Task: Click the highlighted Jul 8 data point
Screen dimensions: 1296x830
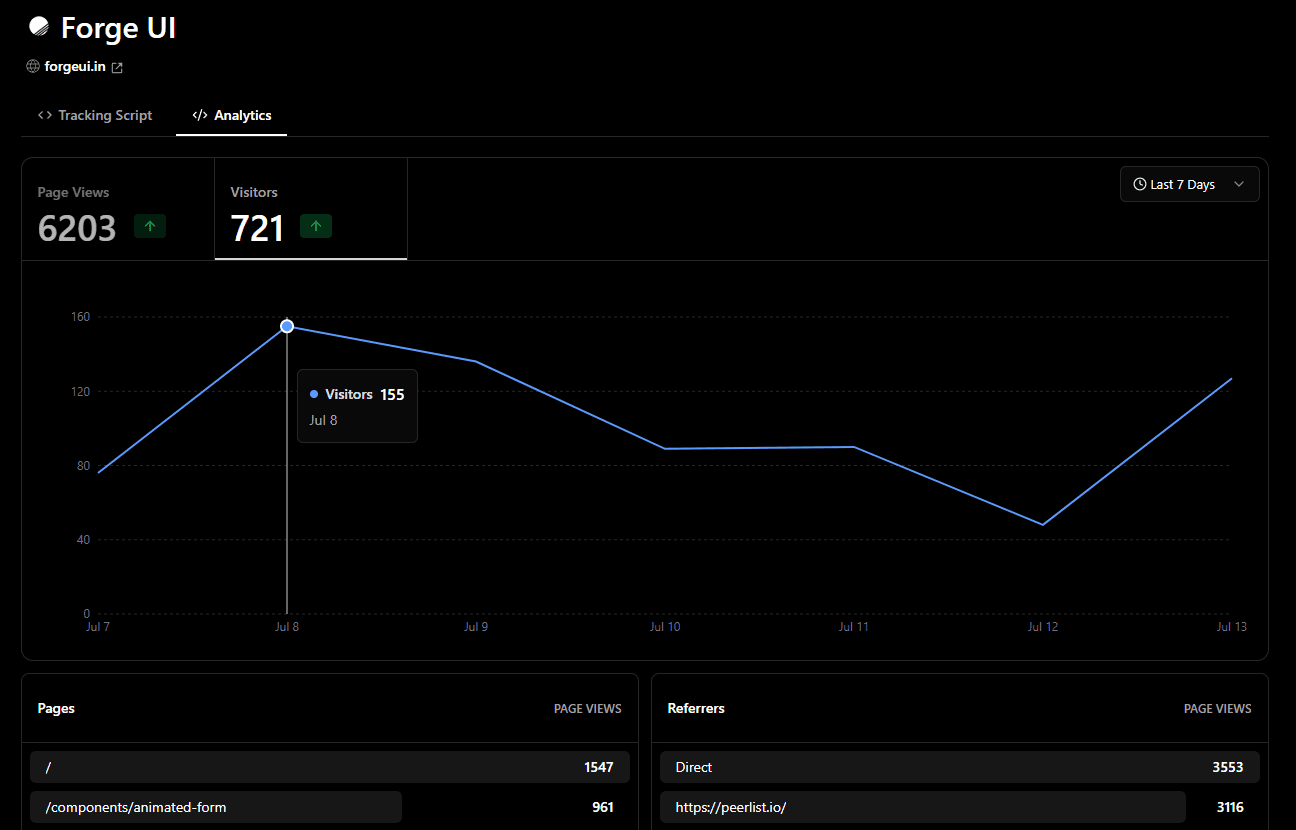Action: tap(287, 326)
